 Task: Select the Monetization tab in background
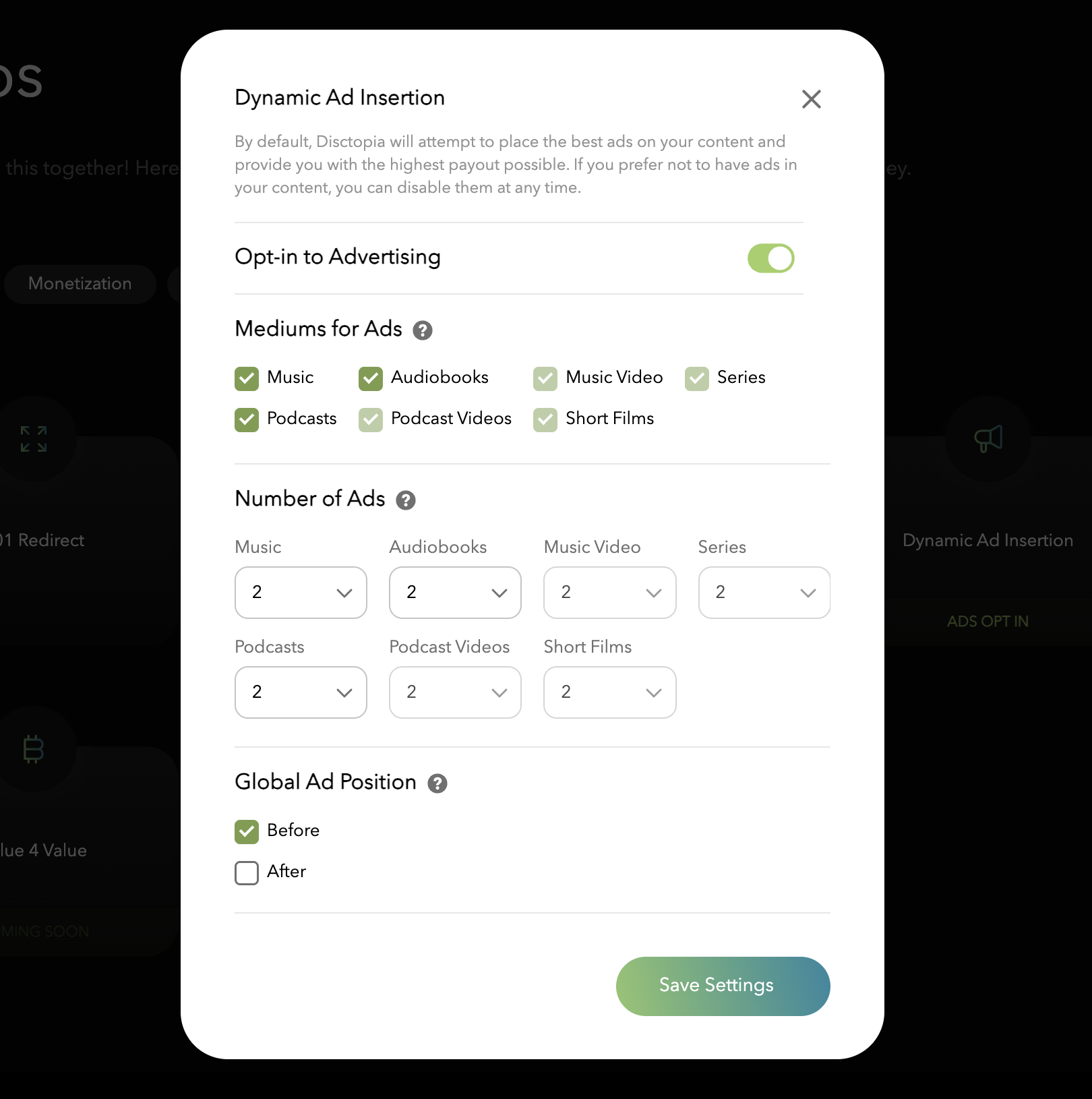click(x=80, y=284)
